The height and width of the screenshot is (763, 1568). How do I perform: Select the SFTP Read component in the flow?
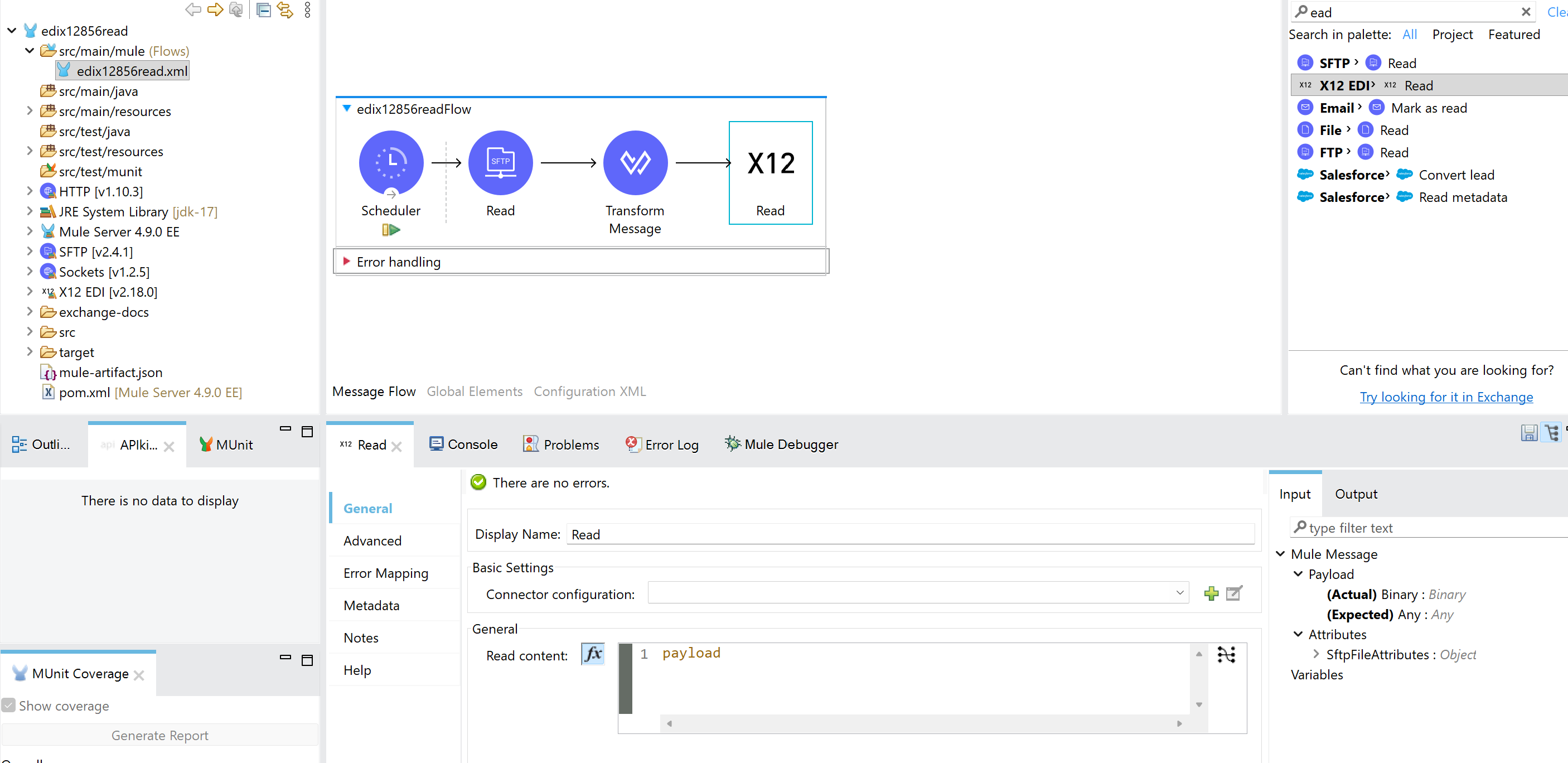(x=500, y=163)
